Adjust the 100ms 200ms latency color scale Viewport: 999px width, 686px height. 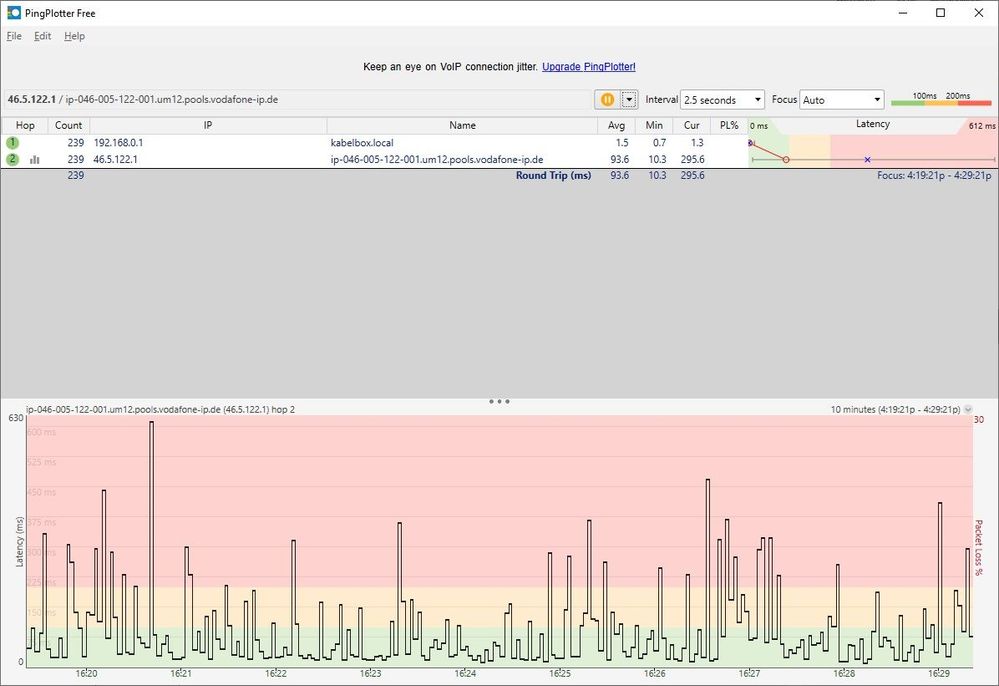[x=941, y=99]
